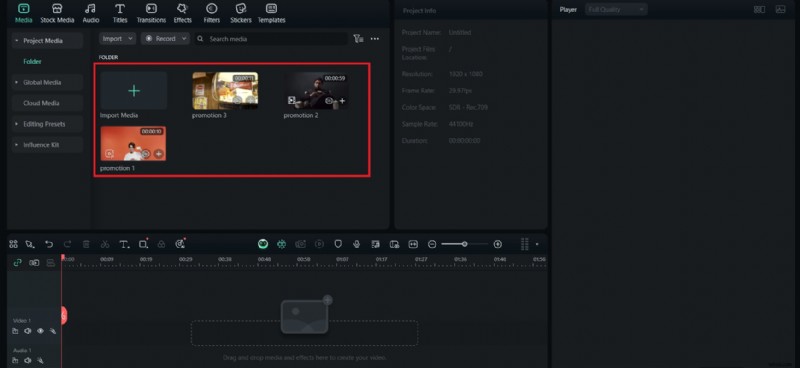Zoom in timeline with plus button
The height and width of the screenshot is (368, 800).
click(x=497, y=244)
